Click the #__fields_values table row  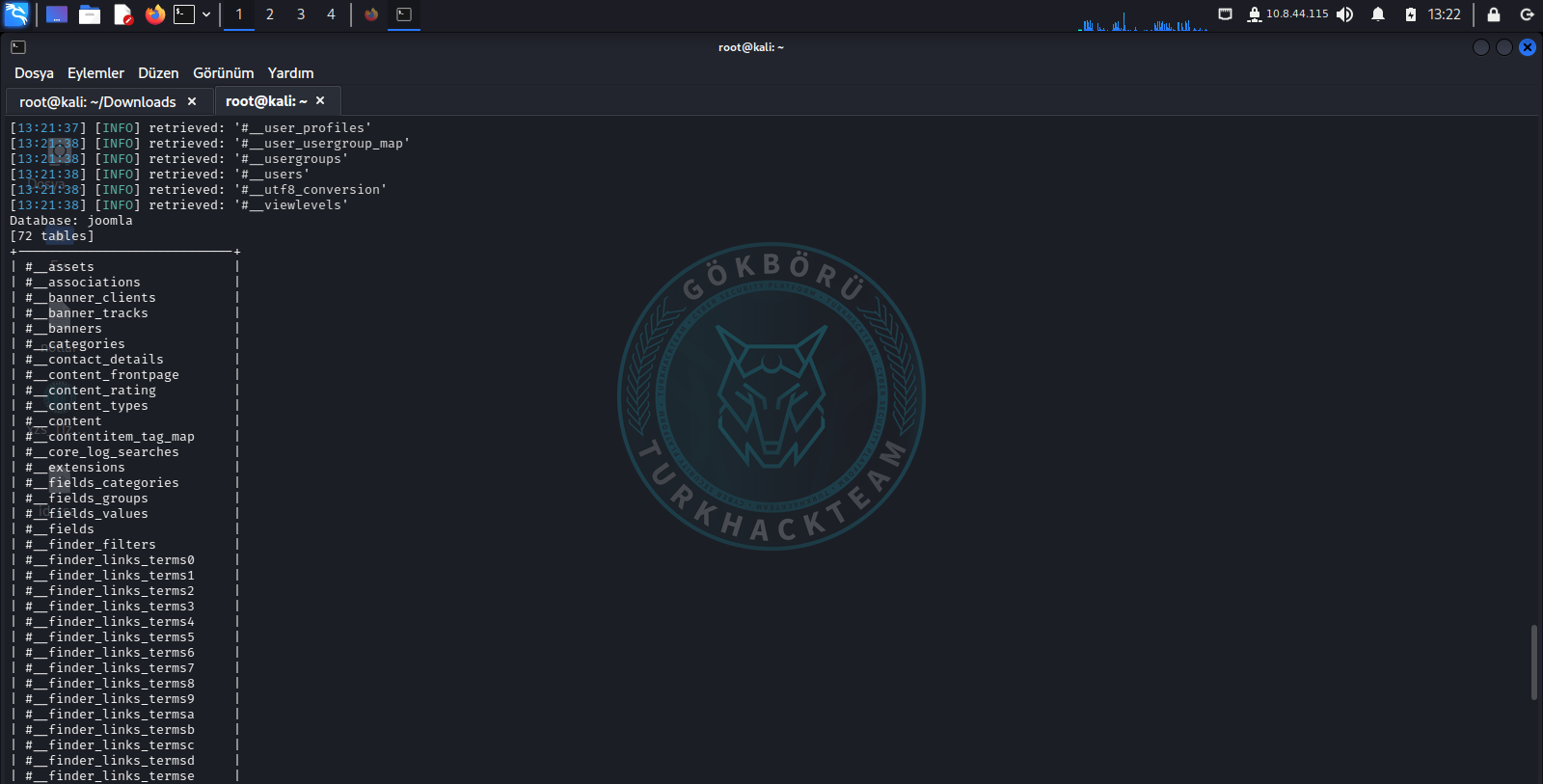[x=124, y=514]
